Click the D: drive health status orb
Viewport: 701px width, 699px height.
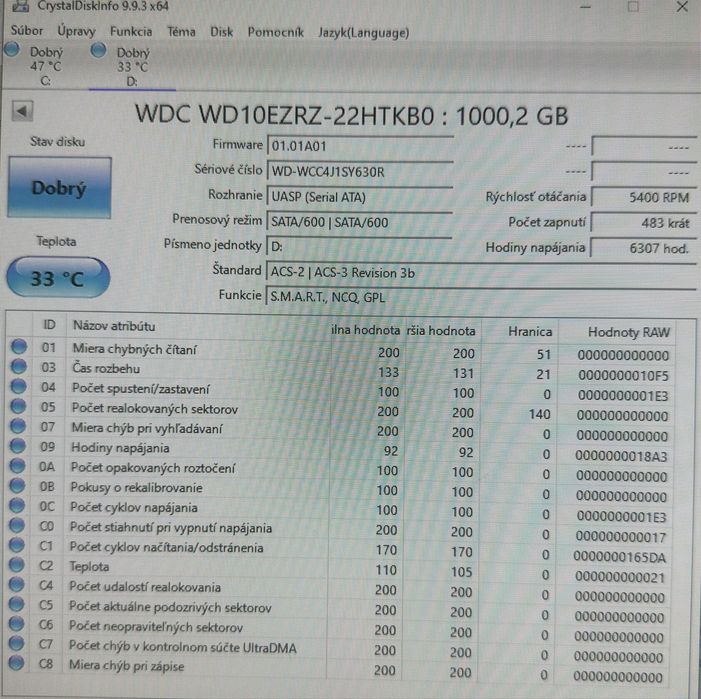coord(98,50)
